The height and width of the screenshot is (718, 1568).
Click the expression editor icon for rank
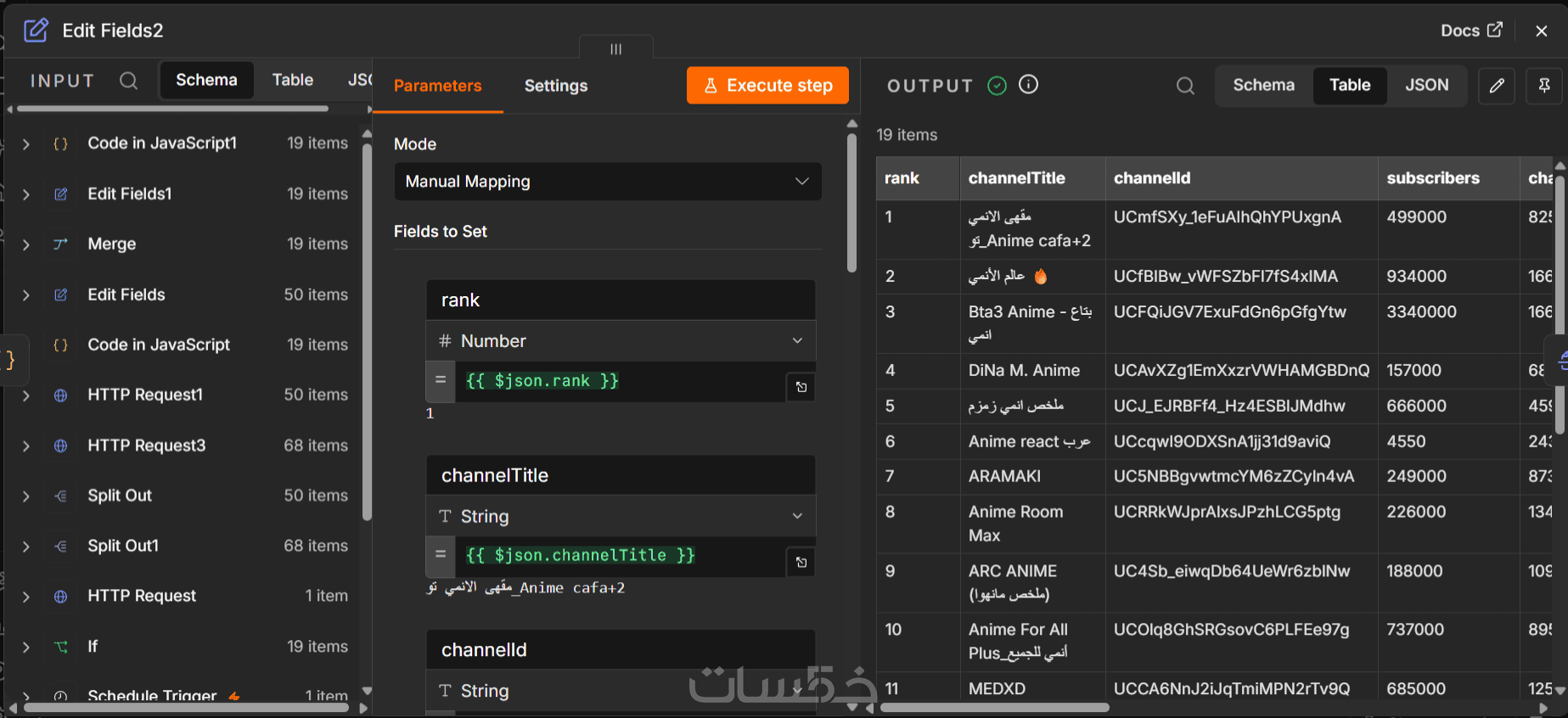click(x=801, y=387)
